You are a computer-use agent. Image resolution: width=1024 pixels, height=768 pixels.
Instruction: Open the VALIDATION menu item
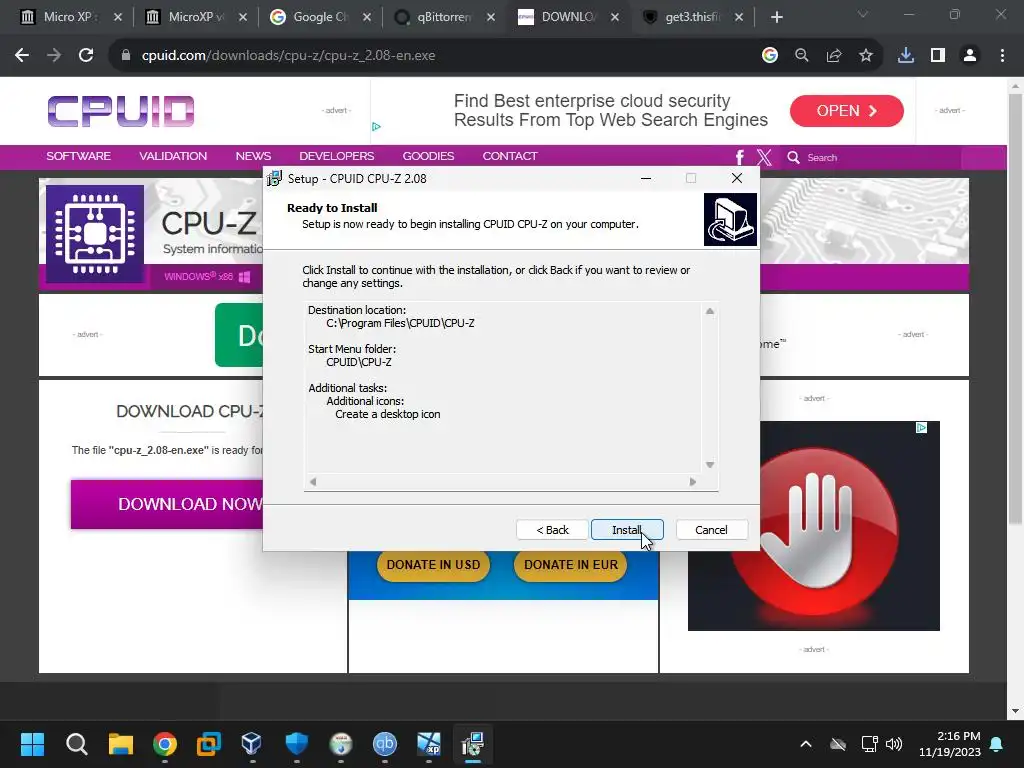pos(173,156)
